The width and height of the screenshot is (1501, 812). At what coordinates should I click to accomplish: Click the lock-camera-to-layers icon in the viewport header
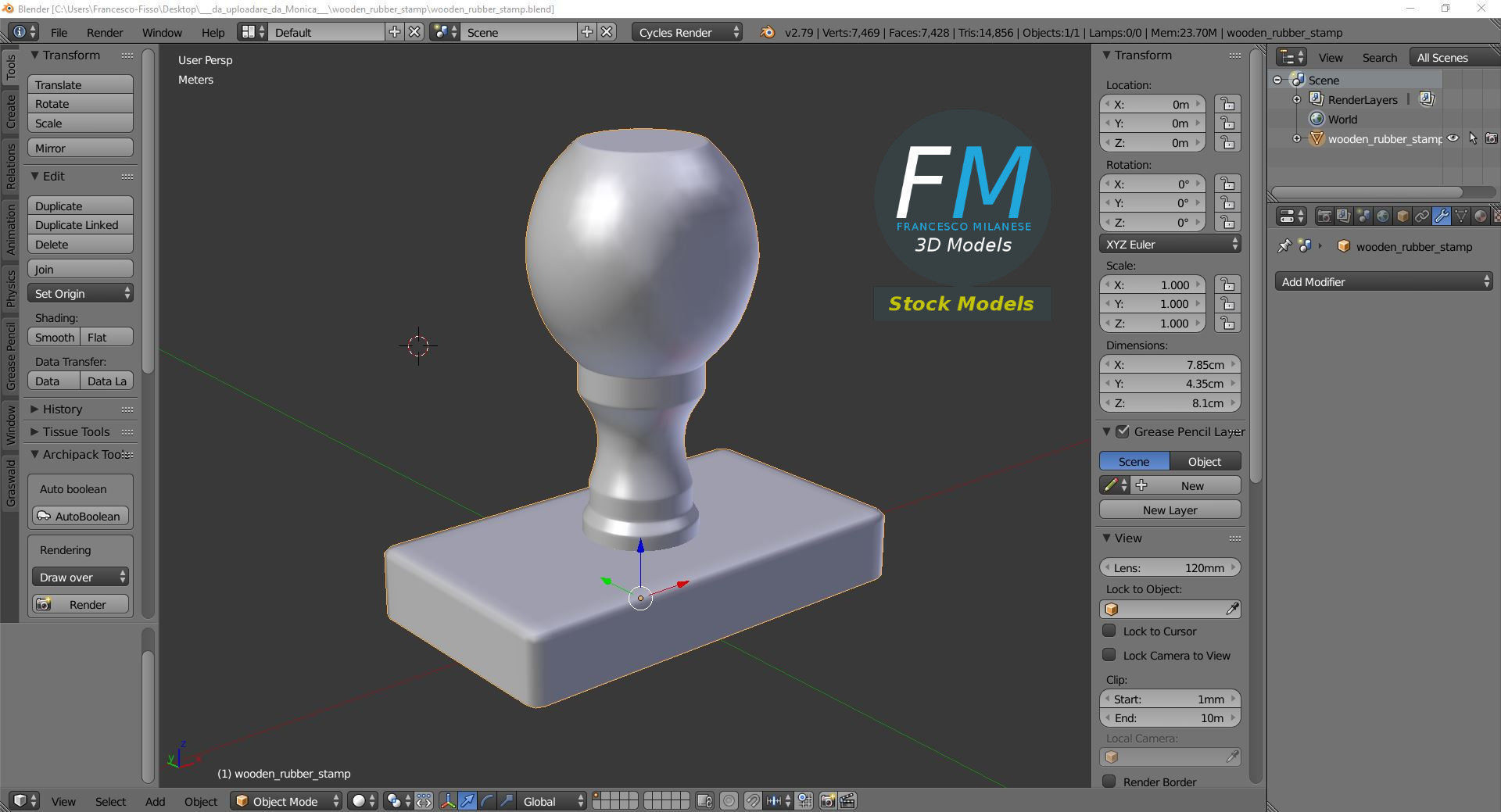(704, 801)
